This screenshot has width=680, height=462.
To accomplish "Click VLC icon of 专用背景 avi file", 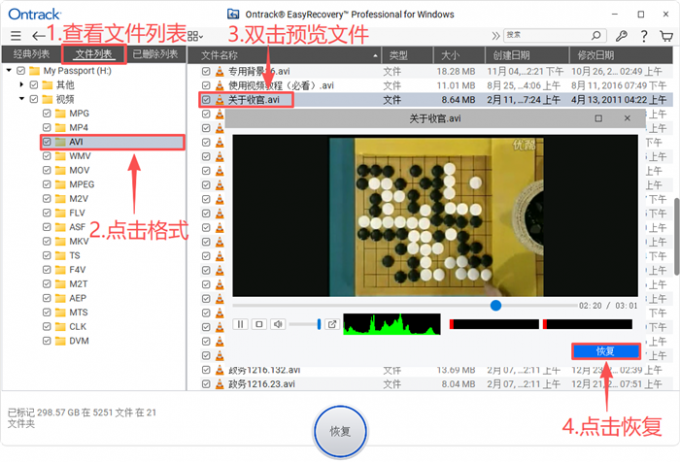I will coord(220,71).
